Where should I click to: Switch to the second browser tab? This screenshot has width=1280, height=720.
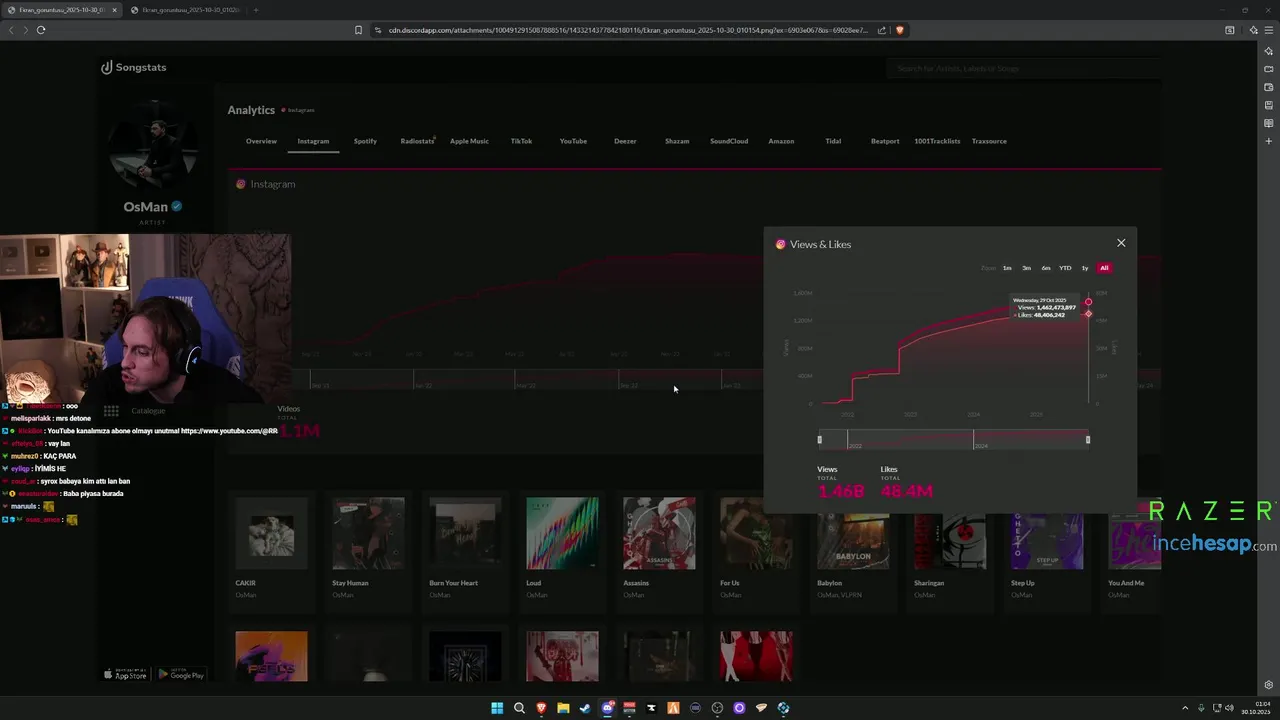185,10
